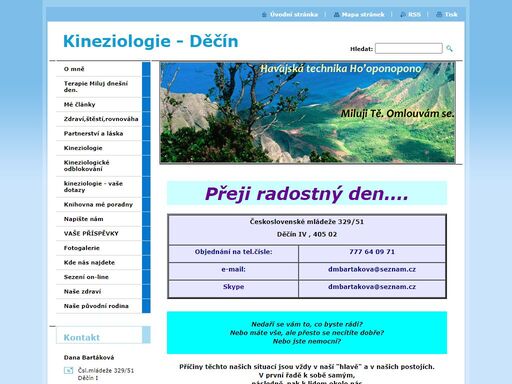
Task: Open Naše původní rodina menu item
Action: coord(99,306)
